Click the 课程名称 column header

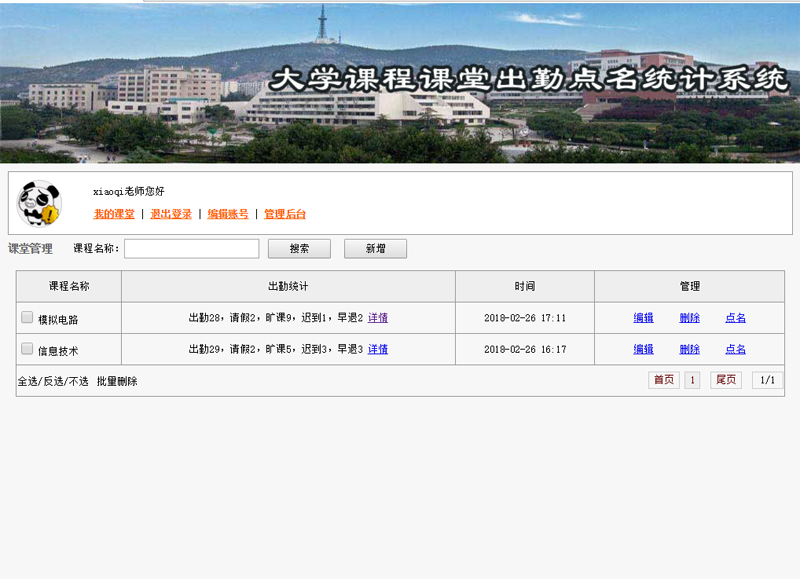[69, 286]
